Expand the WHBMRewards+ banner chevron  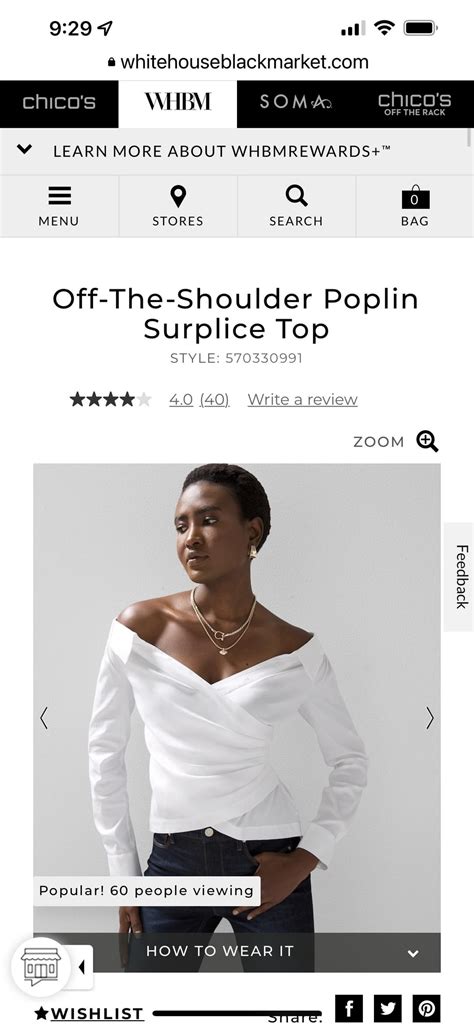(x=24, y=149)
